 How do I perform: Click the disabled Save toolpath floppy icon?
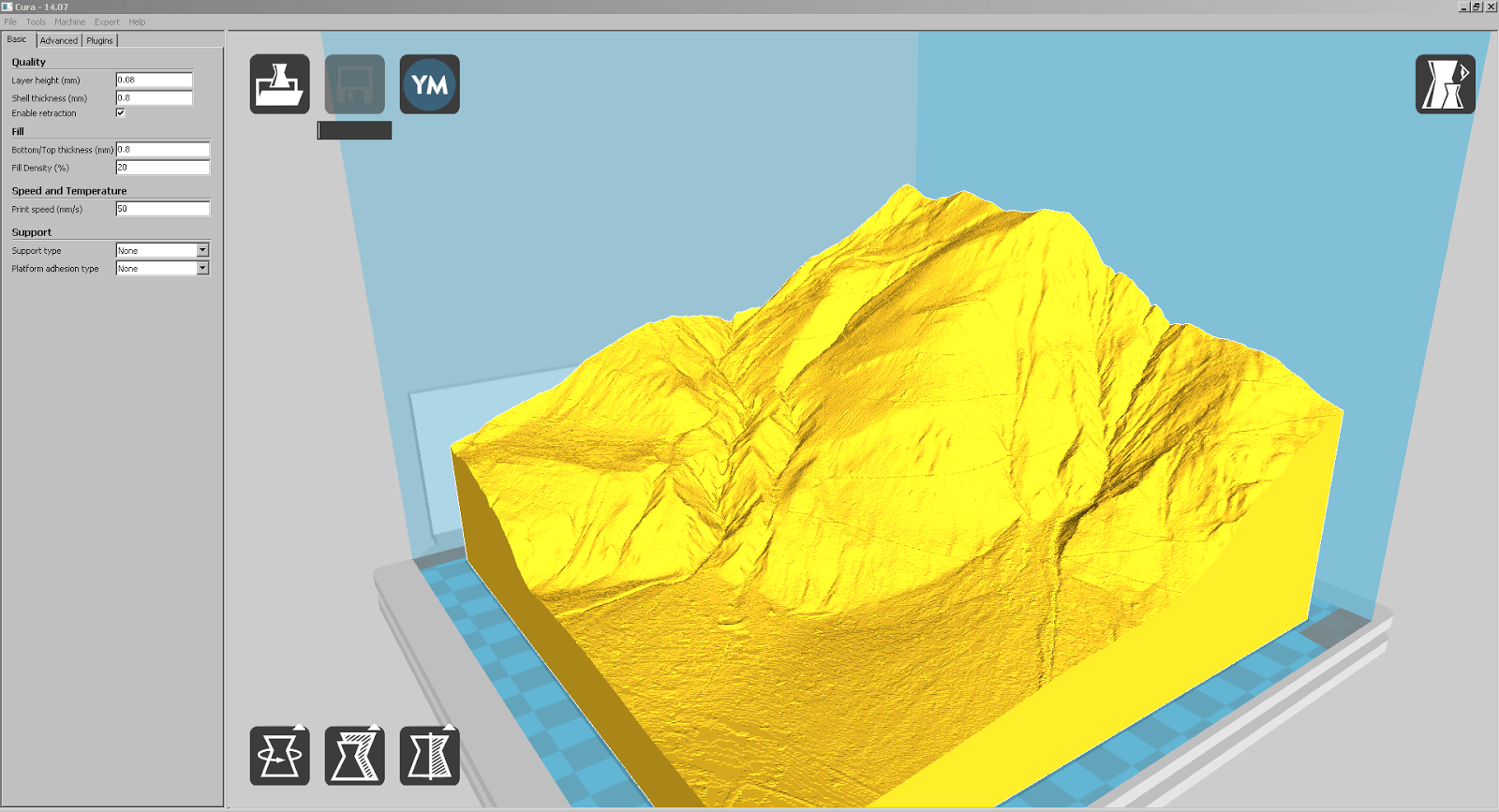354,84
